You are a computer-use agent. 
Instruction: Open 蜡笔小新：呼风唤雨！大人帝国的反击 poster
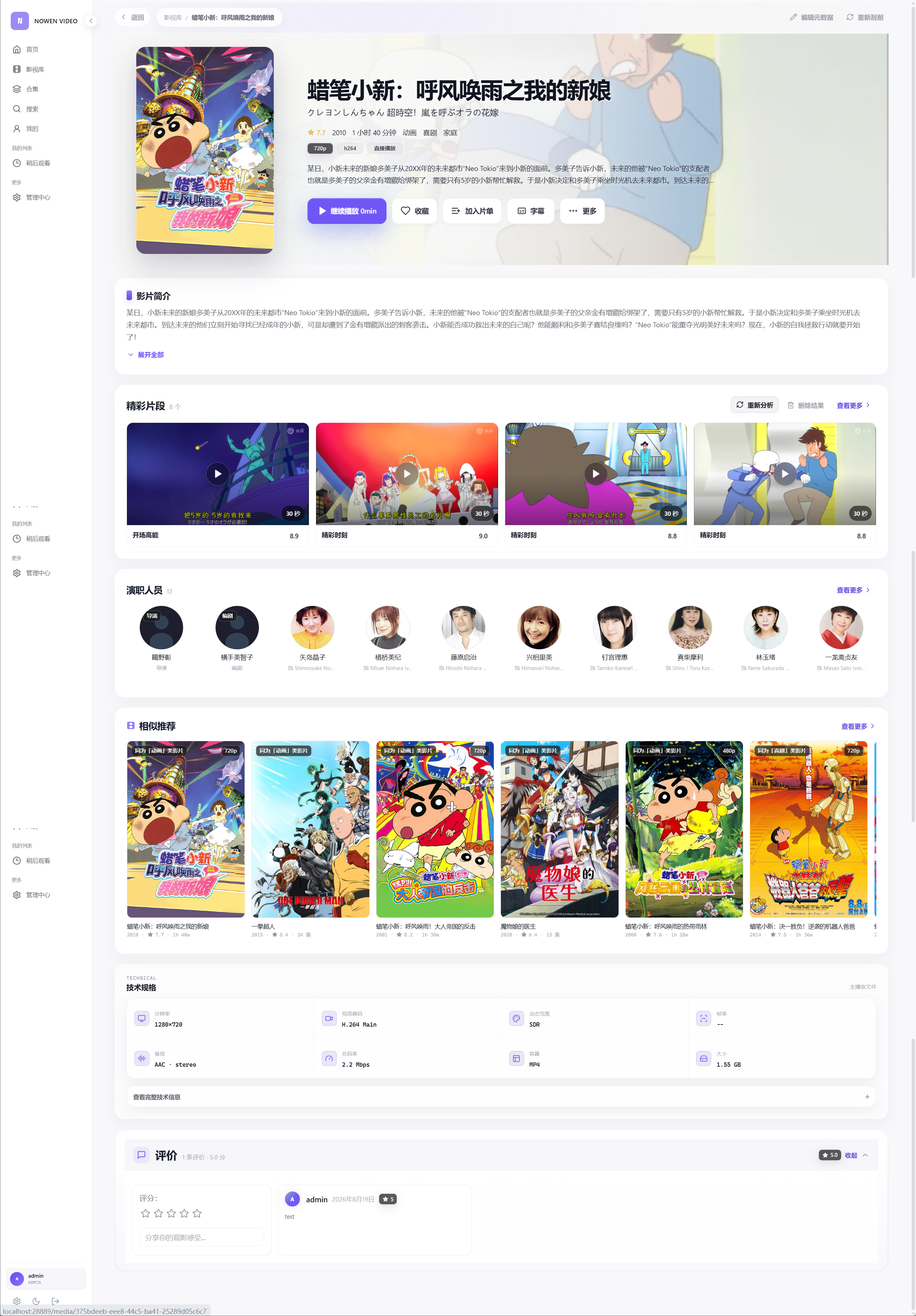click(x=435, y=830)
